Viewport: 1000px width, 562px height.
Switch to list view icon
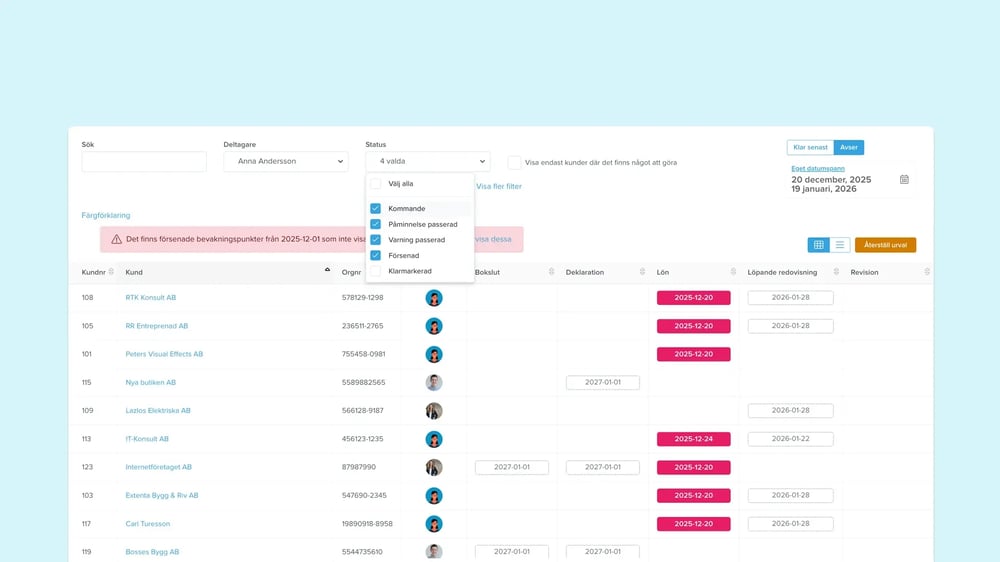coord(840,245)
